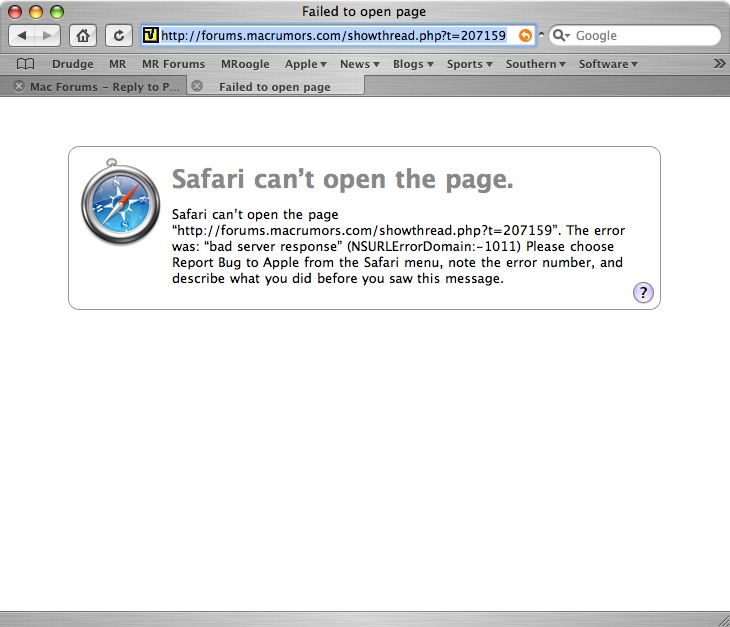Open the MRoogle bookmark
The image size is (730, 627).
pyautogui.click(x=245, y=64)
